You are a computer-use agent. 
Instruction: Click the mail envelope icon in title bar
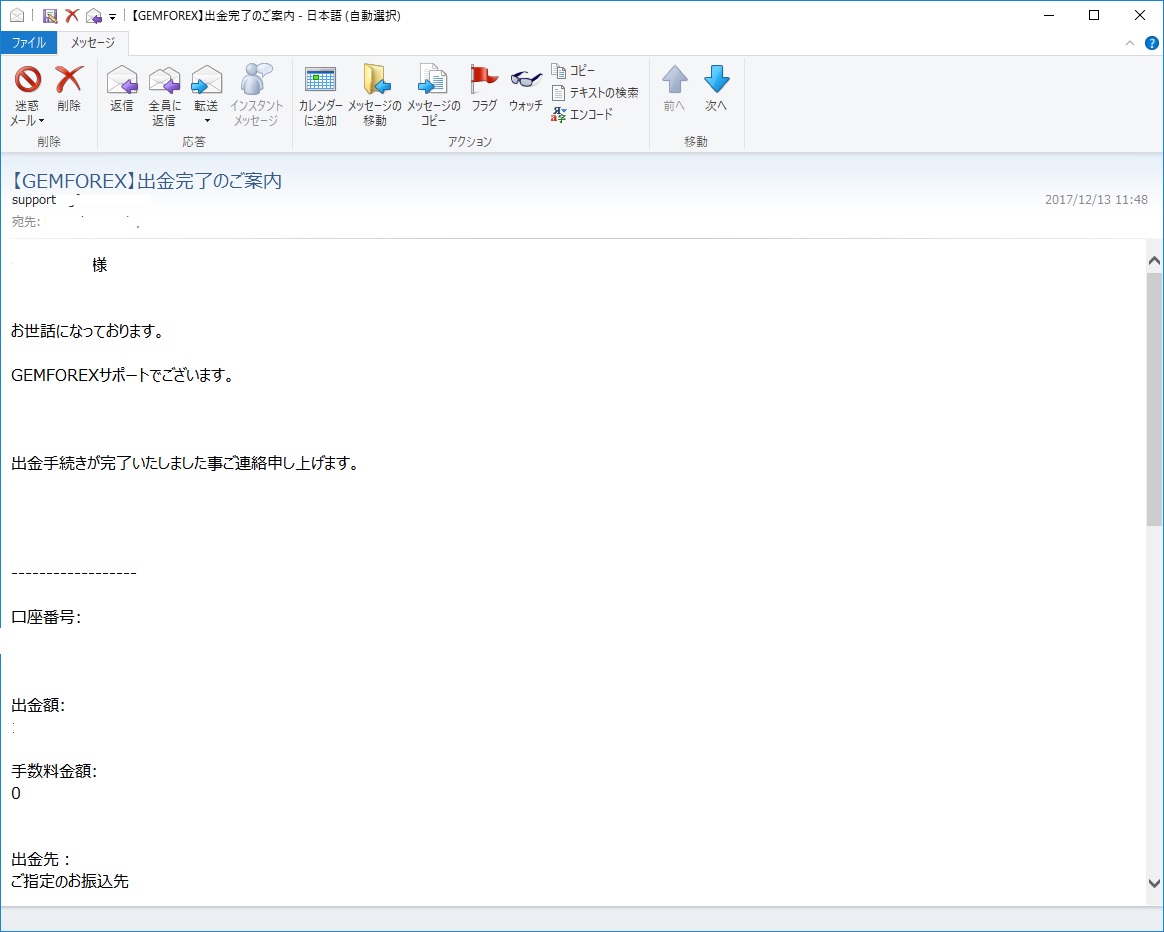pos(16,16)
